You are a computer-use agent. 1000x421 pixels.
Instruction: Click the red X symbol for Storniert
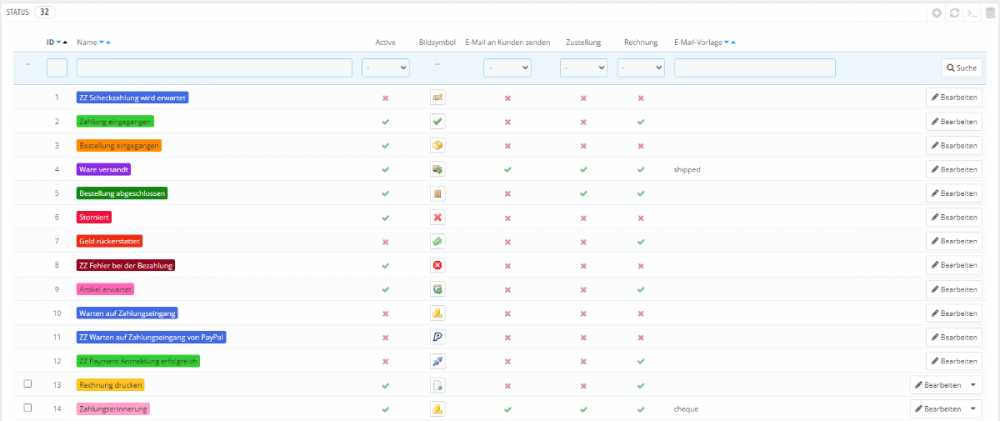pos(437,217)
